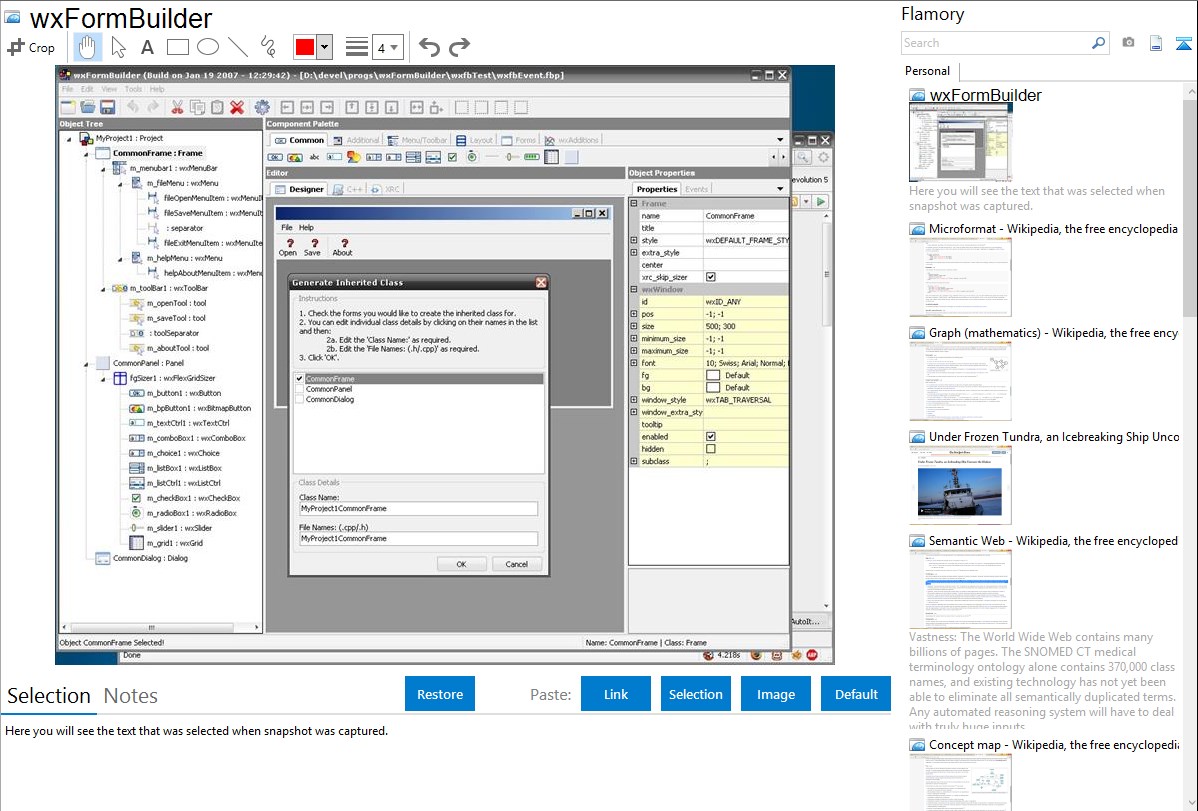
Task: Select the Crop tool
Action: click(x=31, y=47)
